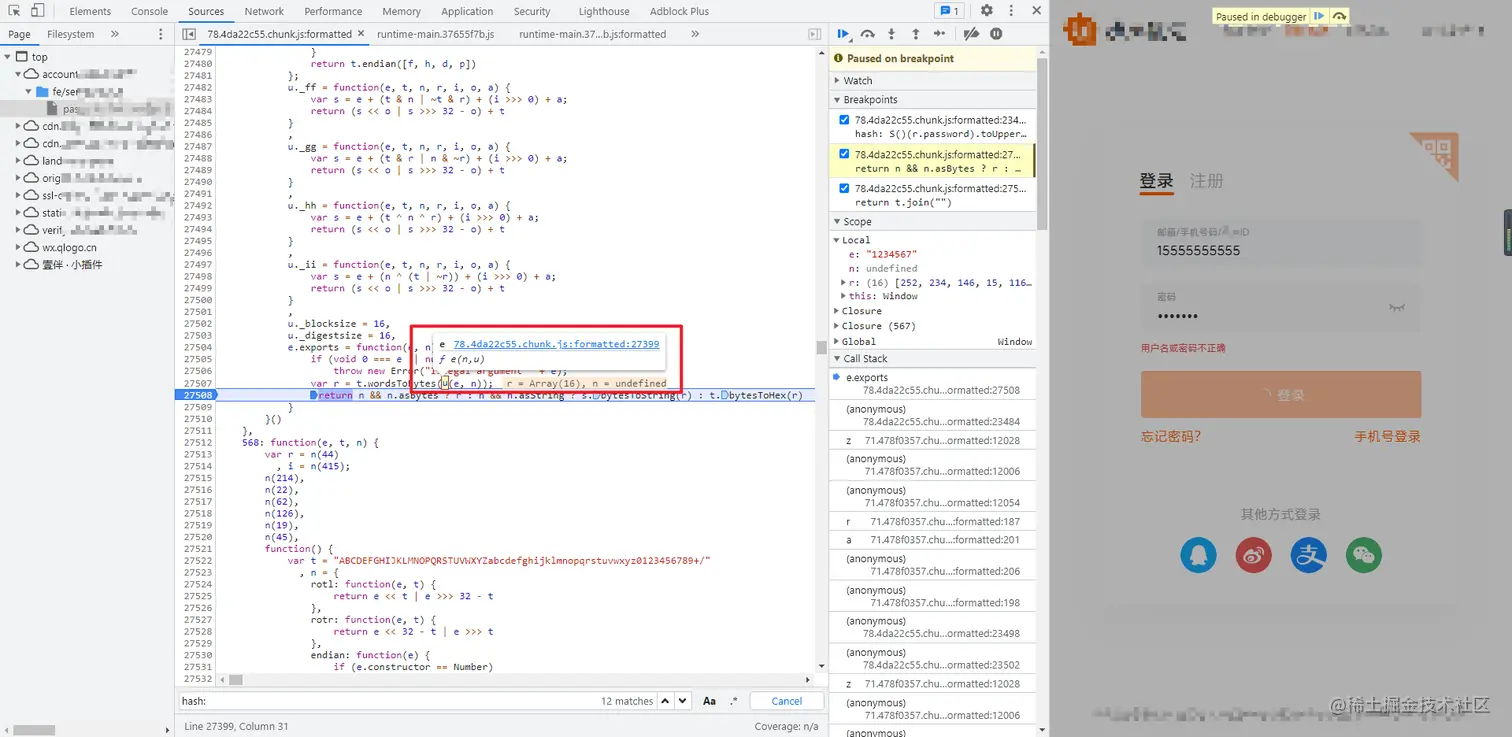Hide the file navigator sidebar

tap(189, 34)
